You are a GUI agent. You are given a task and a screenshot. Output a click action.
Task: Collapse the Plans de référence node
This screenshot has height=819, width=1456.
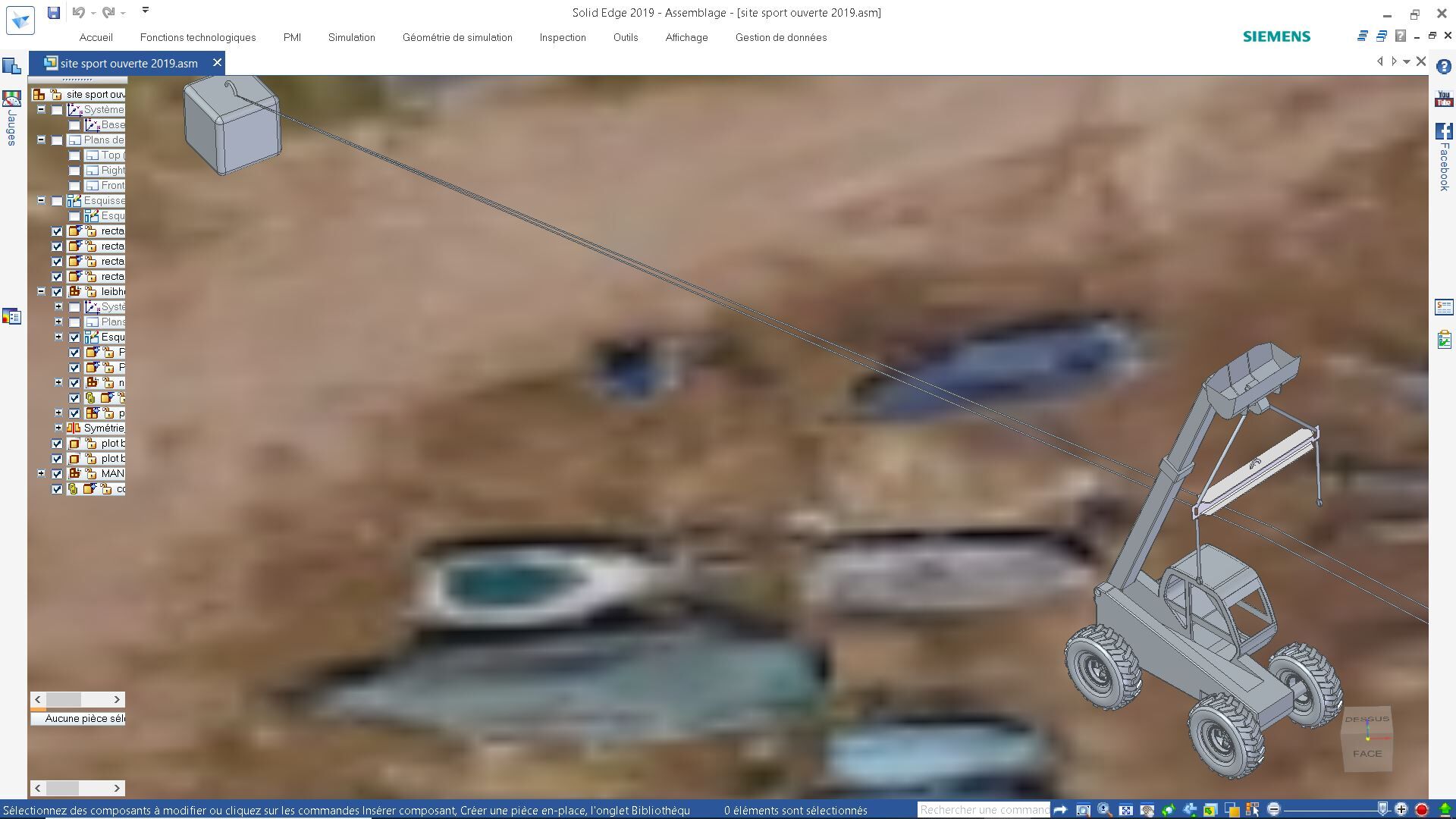pyautogui.click(x=42, y=140)
